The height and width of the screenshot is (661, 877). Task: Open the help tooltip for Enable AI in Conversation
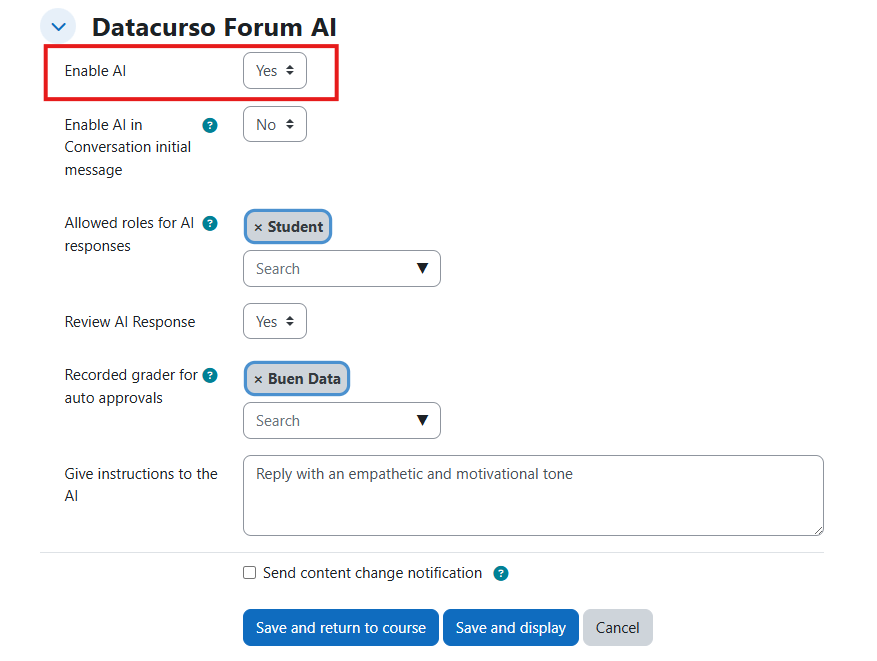coord(209,125)
